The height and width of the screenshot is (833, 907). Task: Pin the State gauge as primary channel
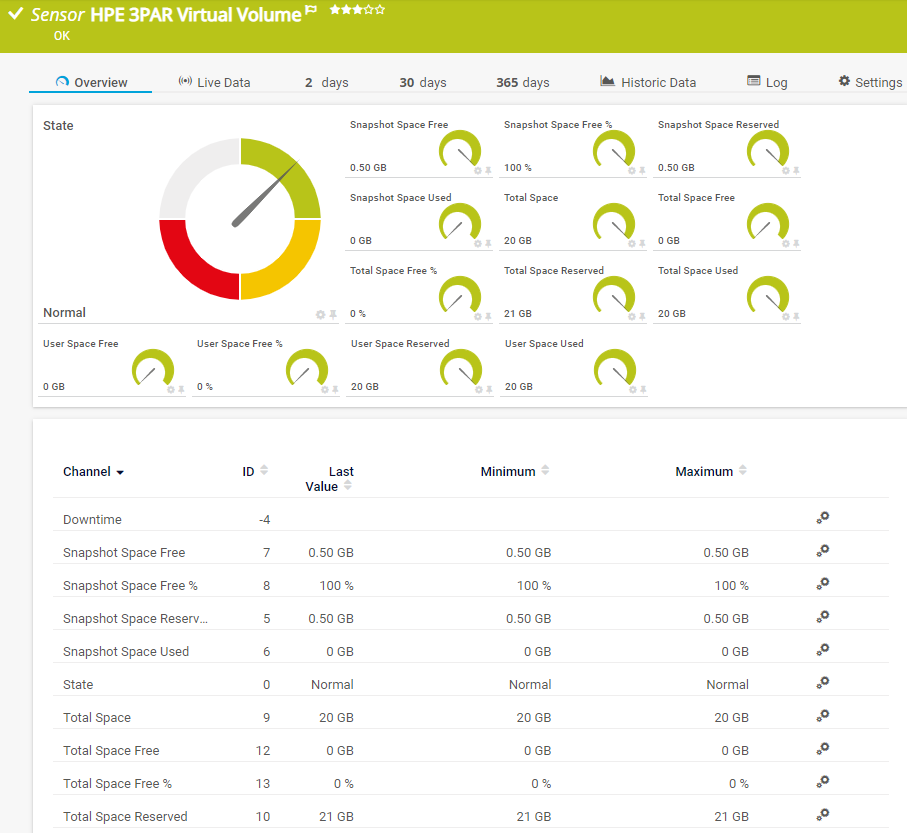tap(333, 315)
